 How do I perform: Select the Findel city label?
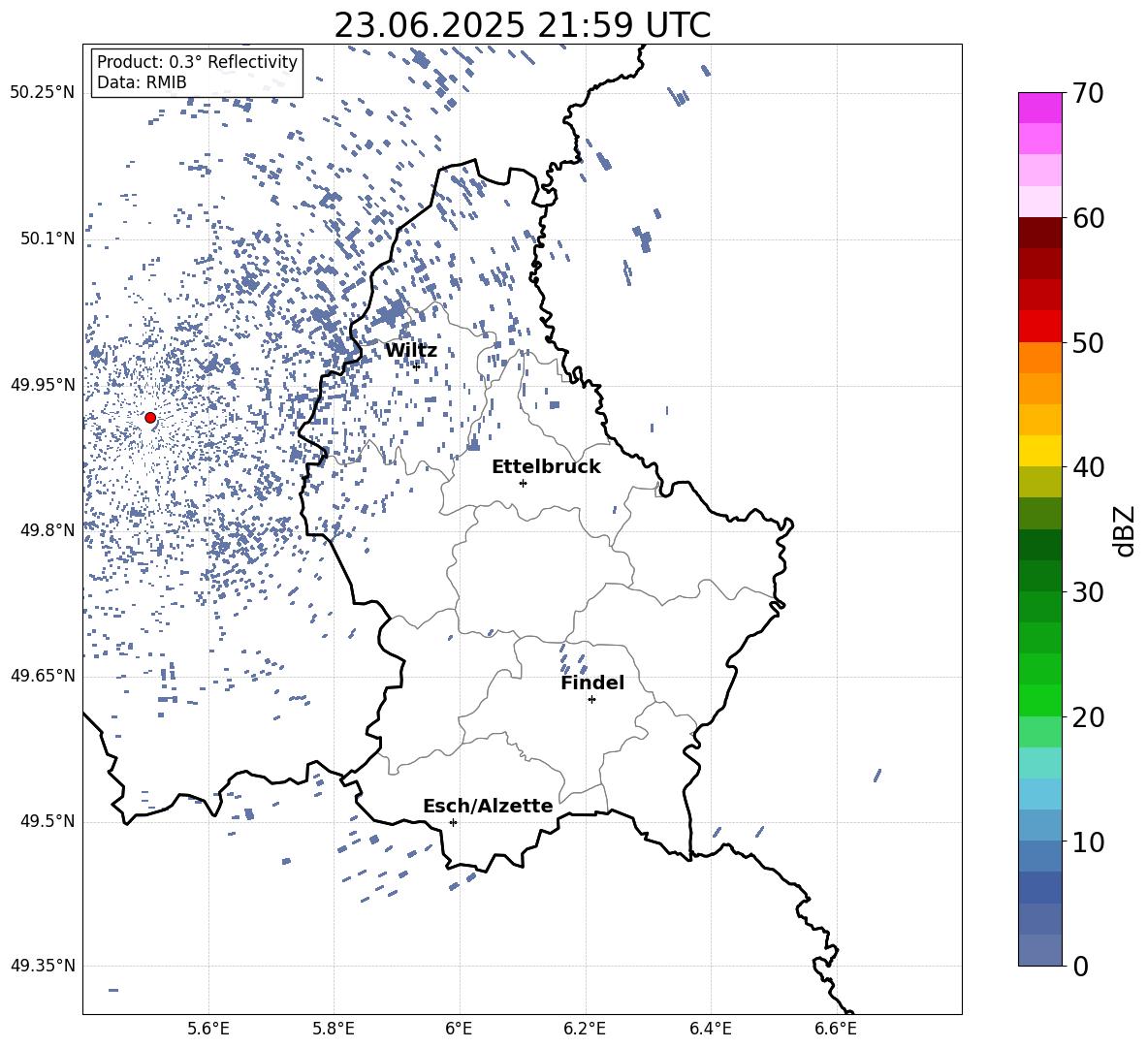coord(592,683)
